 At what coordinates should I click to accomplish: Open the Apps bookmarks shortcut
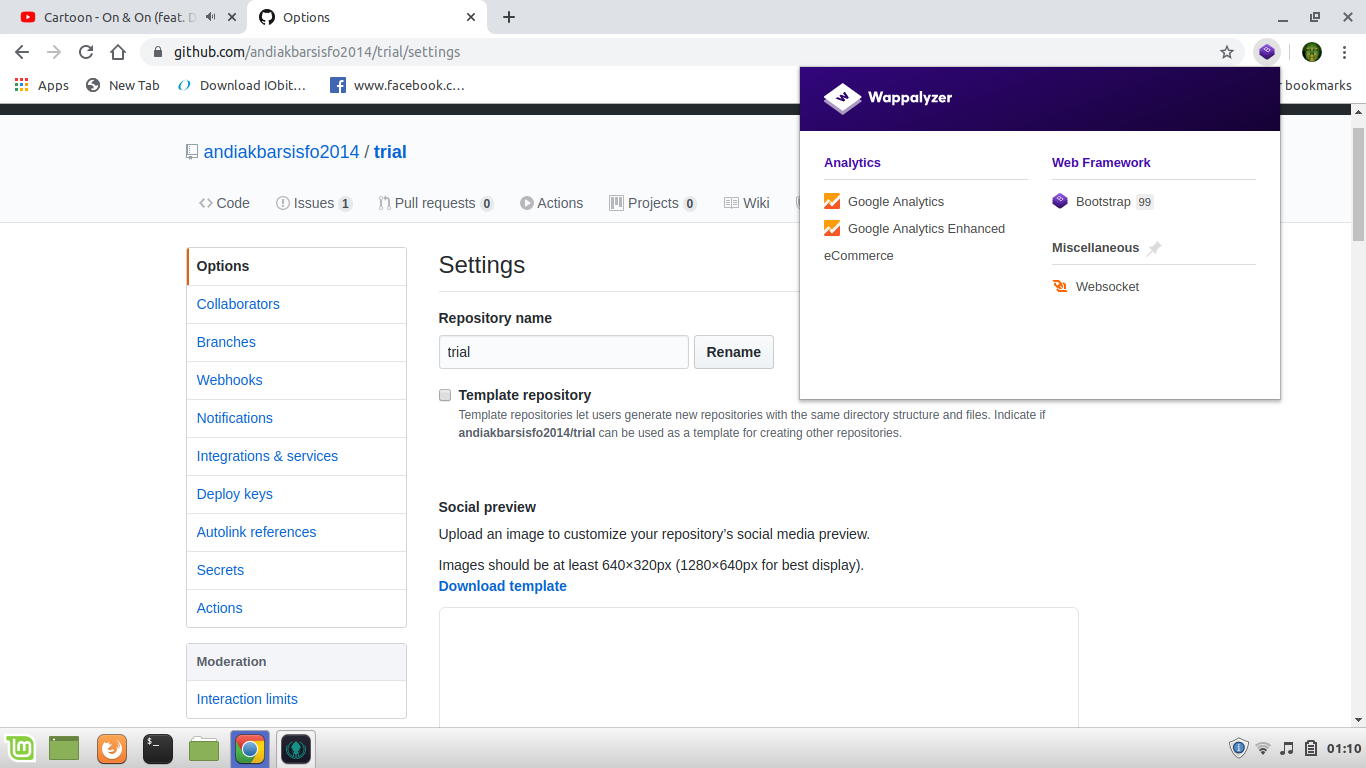click(42, 85)
